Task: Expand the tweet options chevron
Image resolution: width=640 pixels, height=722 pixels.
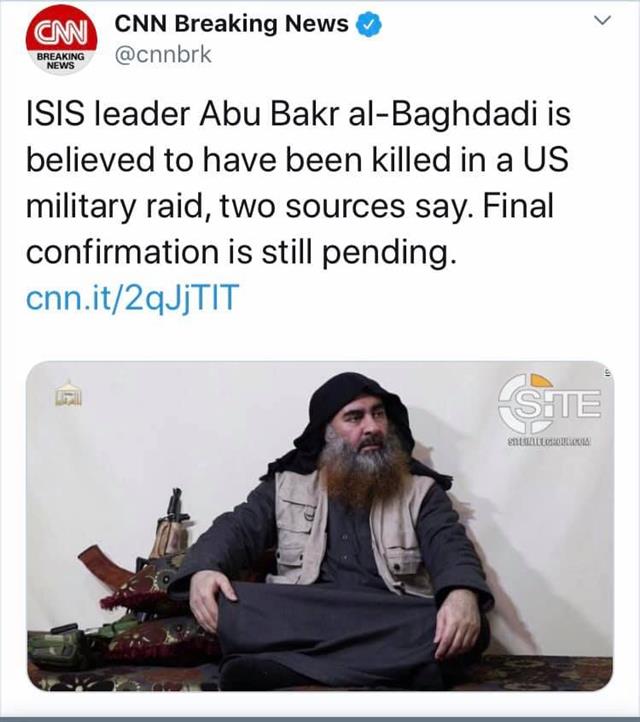Action: coord(602,21)
